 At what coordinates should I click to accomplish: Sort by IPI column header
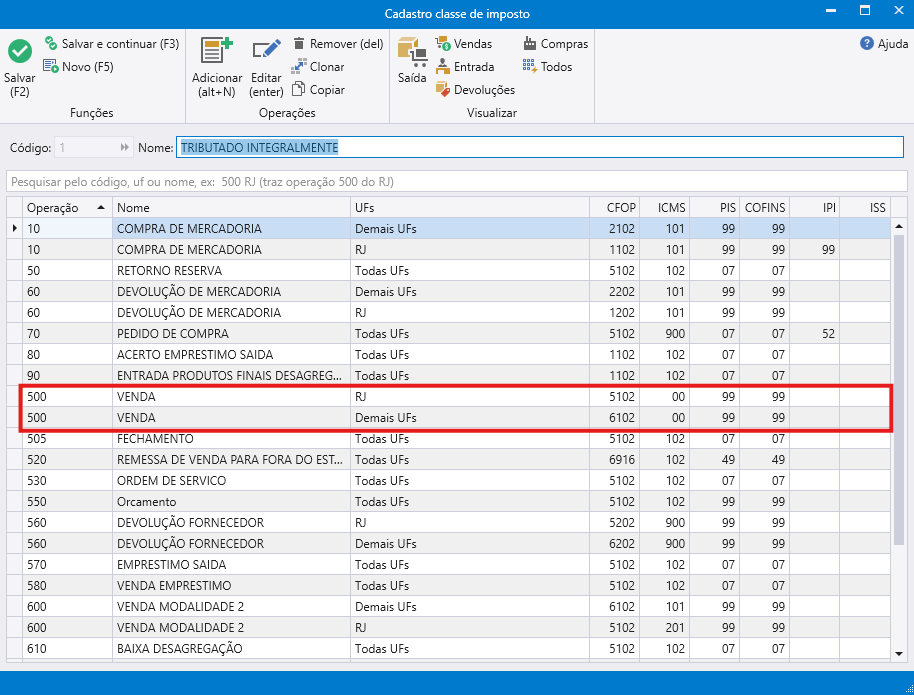point(815,208)
